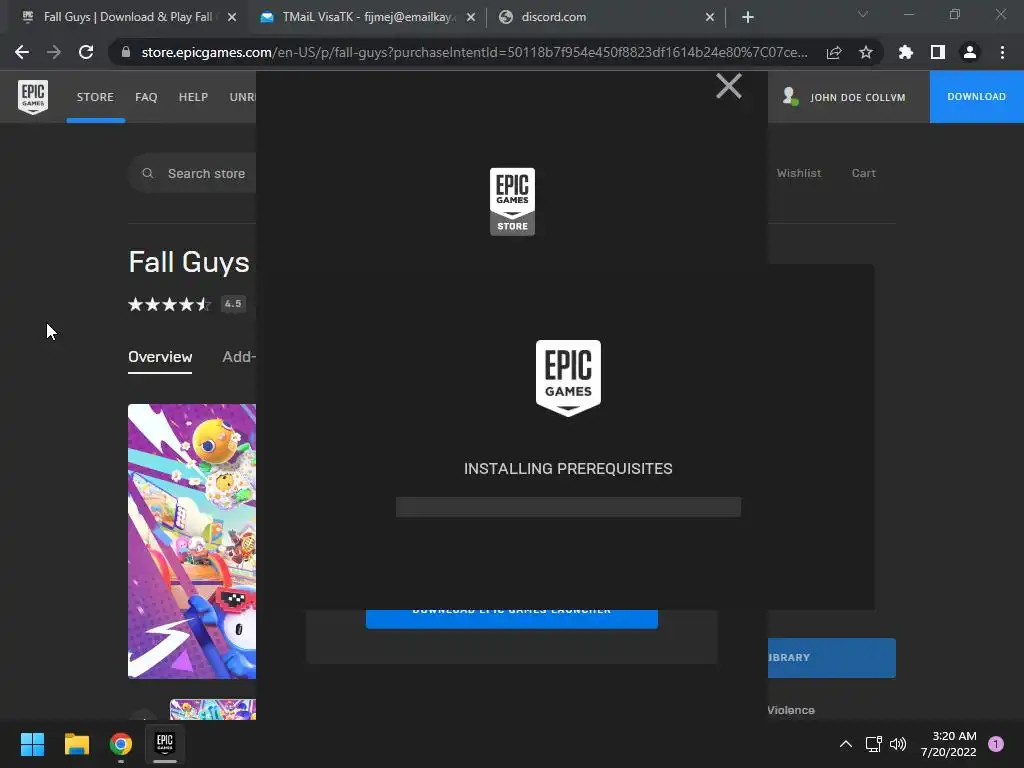Click the Fall Guys star rating
The height and width of the screenshot is (768, 1024).
pyautogui.click(x=170, y=304)
